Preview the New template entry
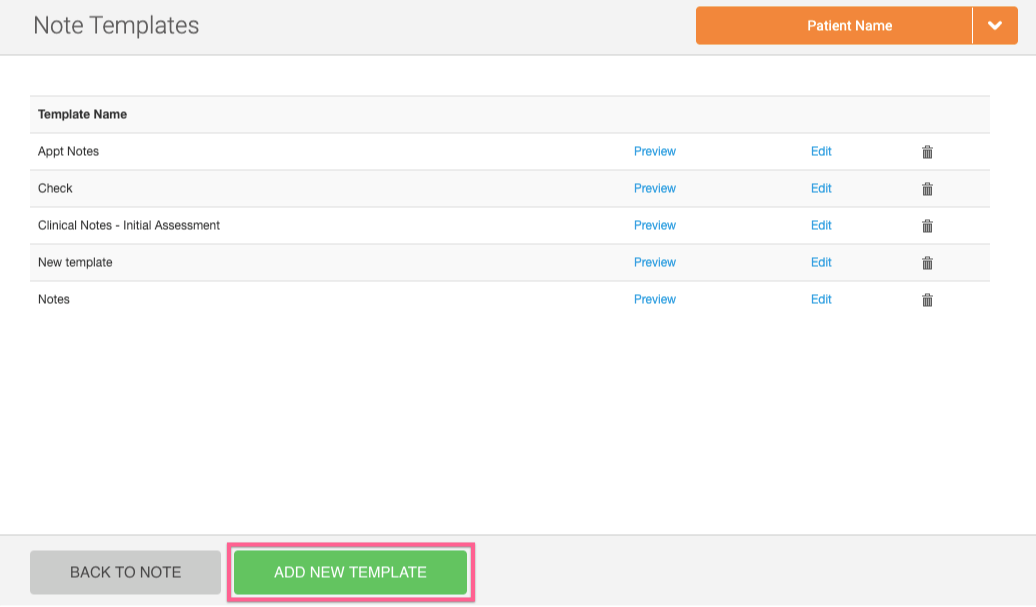1036x607 pixels. click(655, 262)
